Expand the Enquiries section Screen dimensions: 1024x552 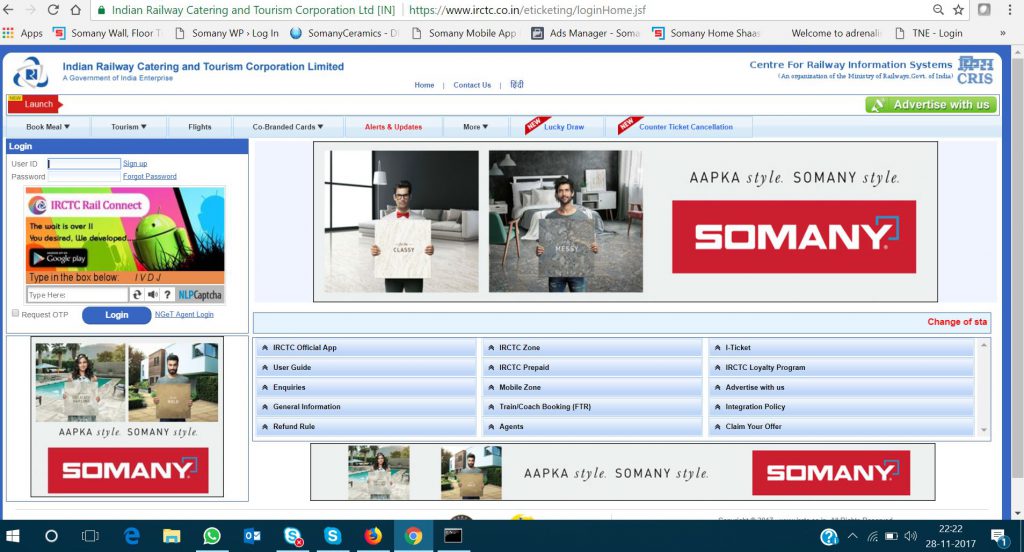coord(367,387)
